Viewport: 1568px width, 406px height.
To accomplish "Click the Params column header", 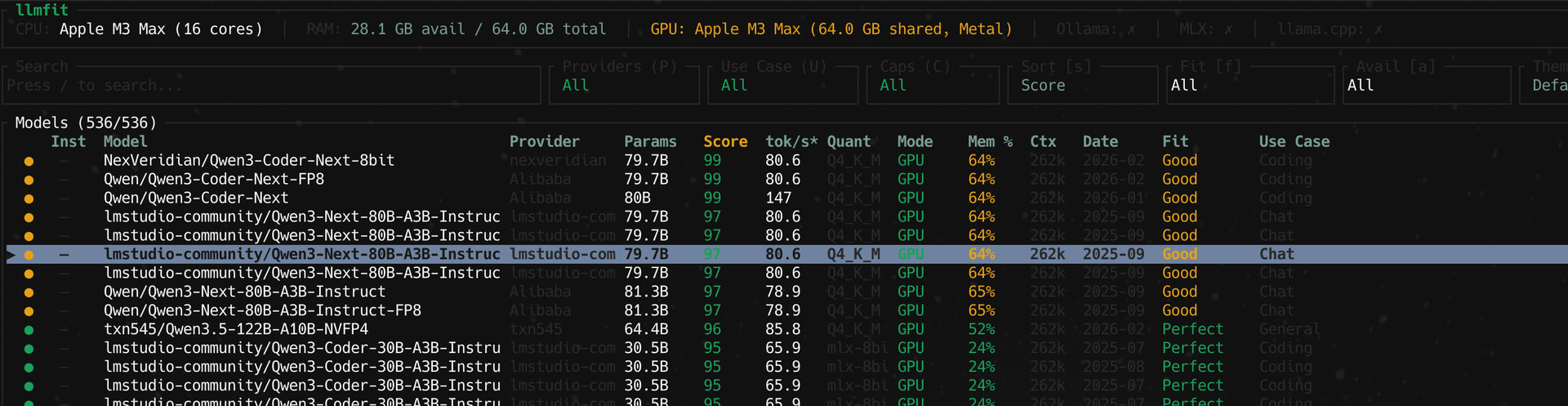I will [650, 142].
